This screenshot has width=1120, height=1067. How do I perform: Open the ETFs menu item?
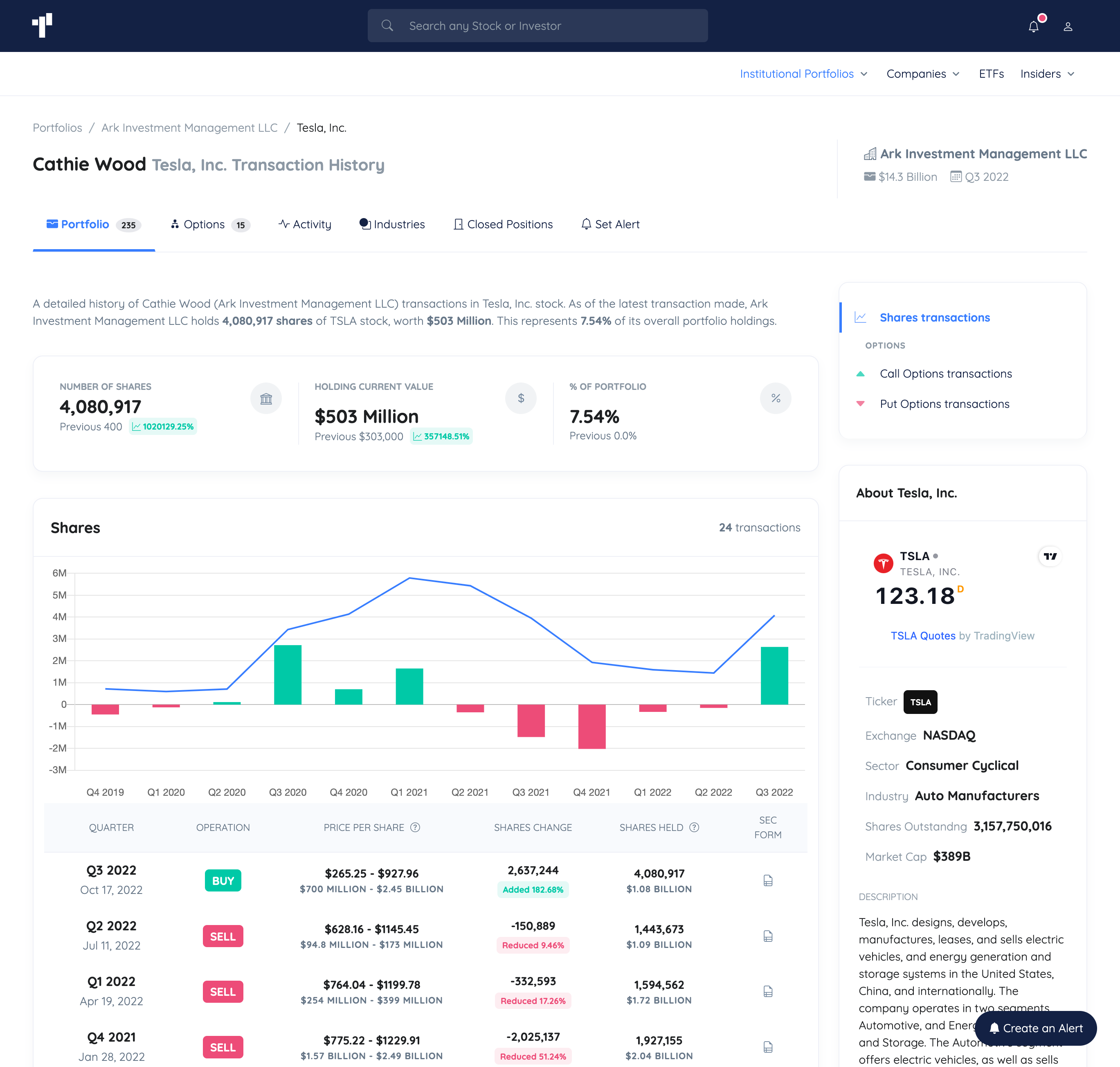point(991,74)
